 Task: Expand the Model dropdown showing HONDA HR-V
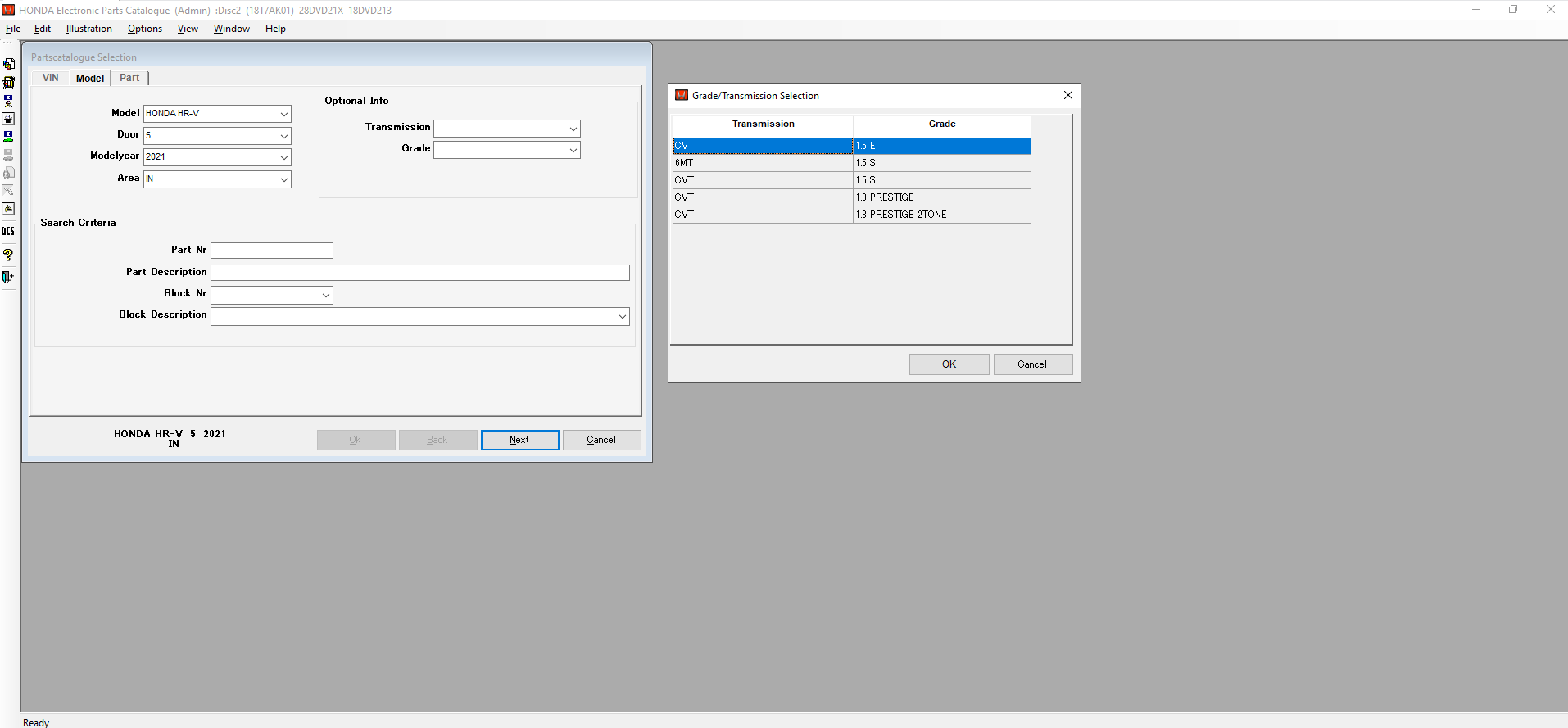click(283, 114)
